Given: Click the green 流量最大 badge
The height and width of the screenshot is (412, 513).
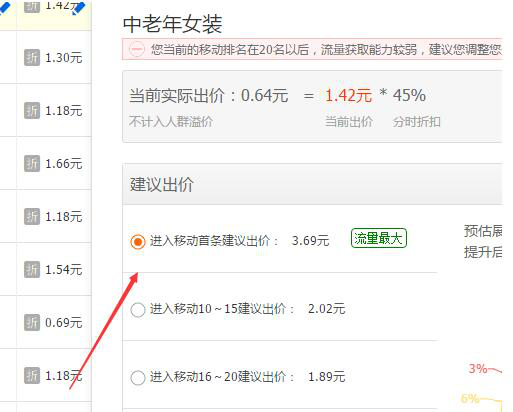Looking at the screenshot, I should point(379,238).
